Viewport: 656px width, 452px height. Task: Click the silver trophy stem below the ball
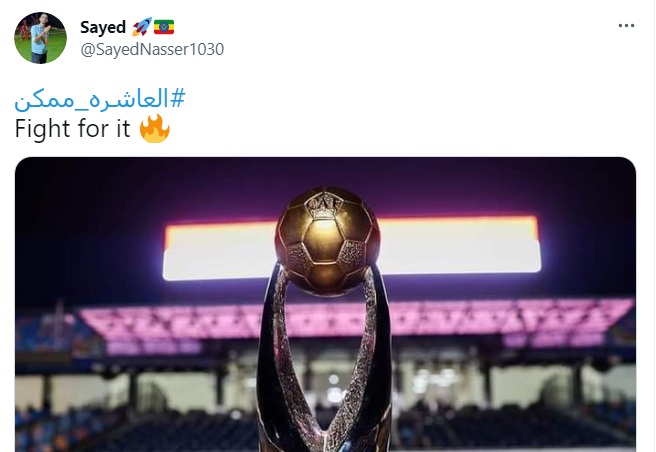pyautogui.click(x=324, y=368)
